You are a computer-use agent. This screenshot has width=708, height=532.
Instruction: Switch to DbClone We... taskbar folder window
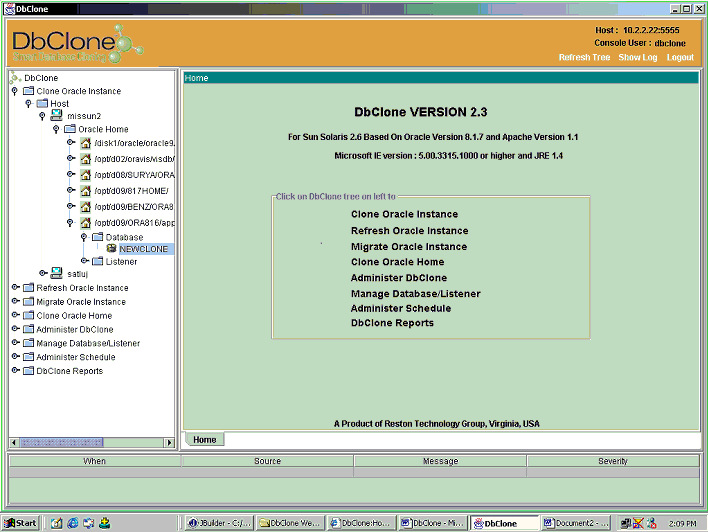pyautogui.click(x=290, y=523)
